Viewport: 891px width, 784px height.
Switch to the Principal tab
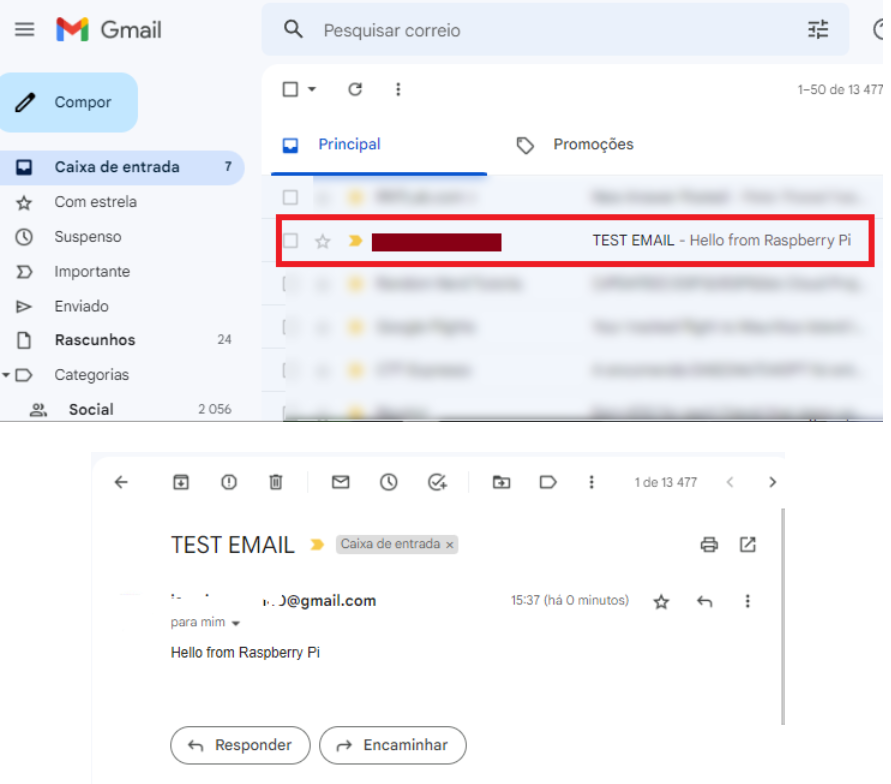(x=378, y=144)
